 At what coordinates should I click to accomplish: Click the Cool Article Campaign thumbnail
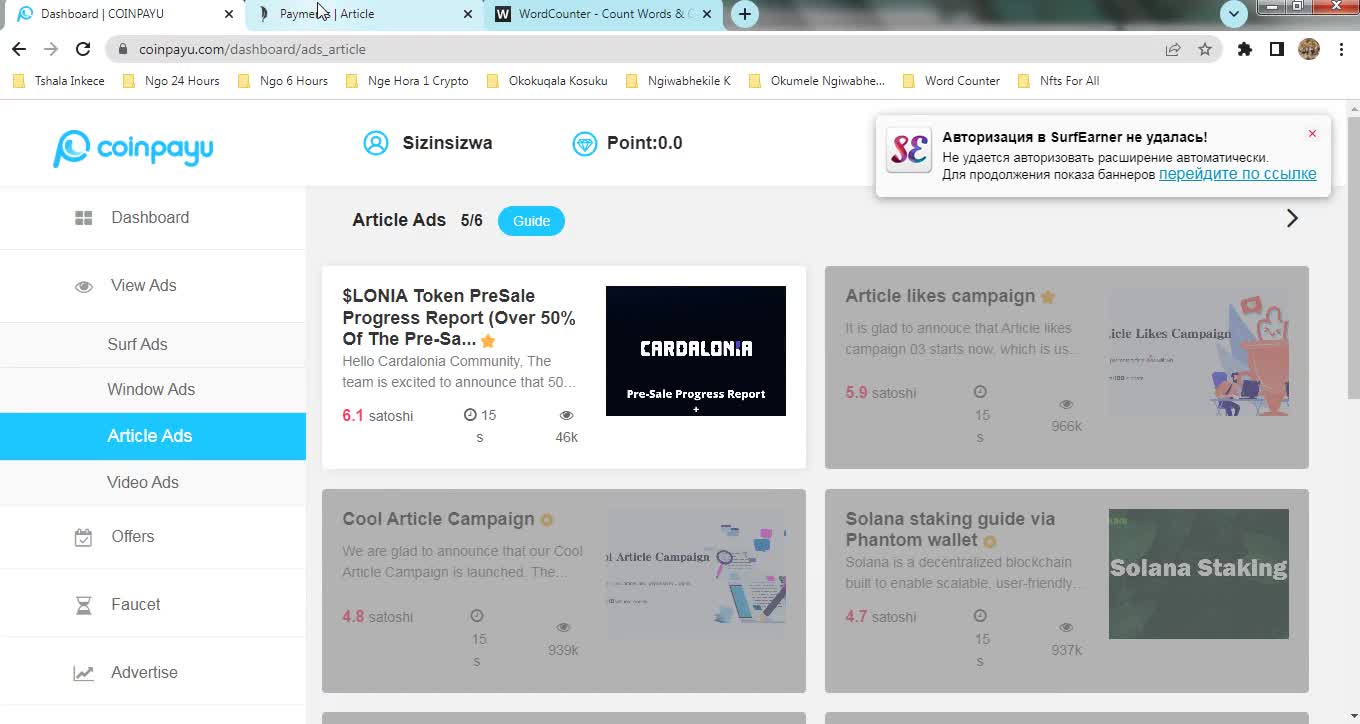pyautogui.click(x=696, y=574)
